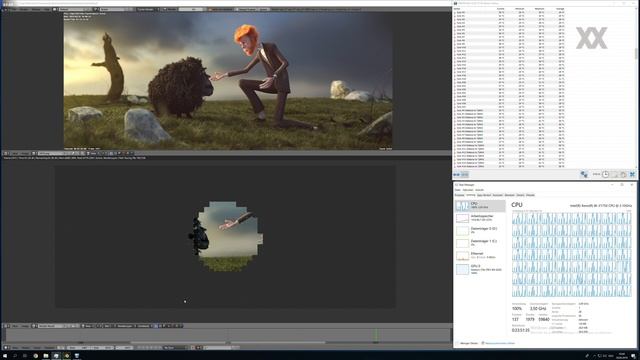Switch to Autostart tab
This screenshot has width=640, height=360.
(498, 195)
